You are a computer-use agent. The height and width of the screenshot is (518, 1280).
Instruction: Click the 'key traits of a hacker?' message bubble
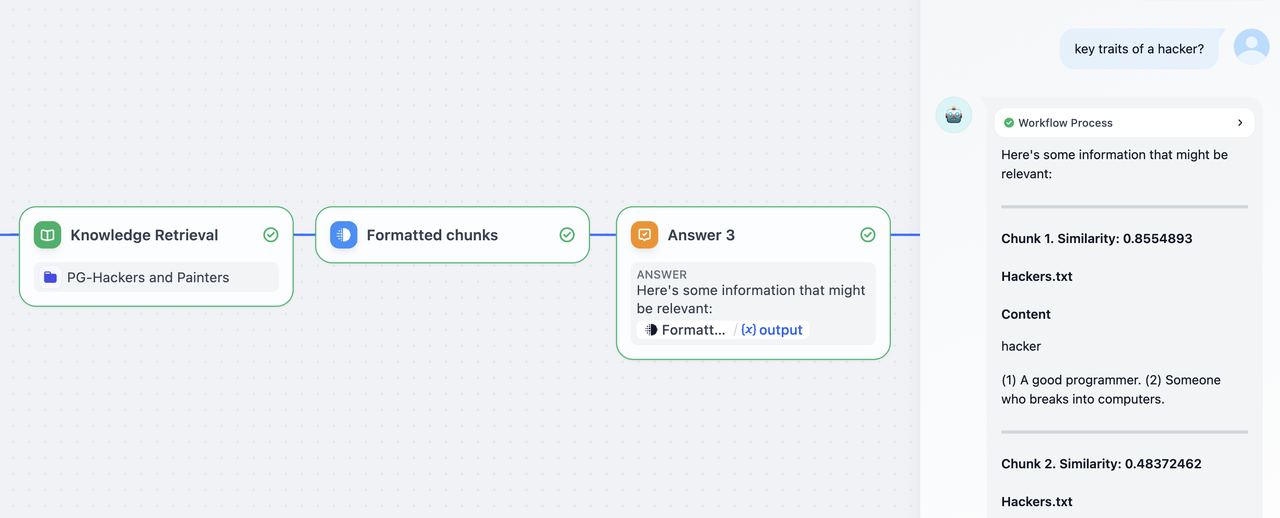point(1138,49)
